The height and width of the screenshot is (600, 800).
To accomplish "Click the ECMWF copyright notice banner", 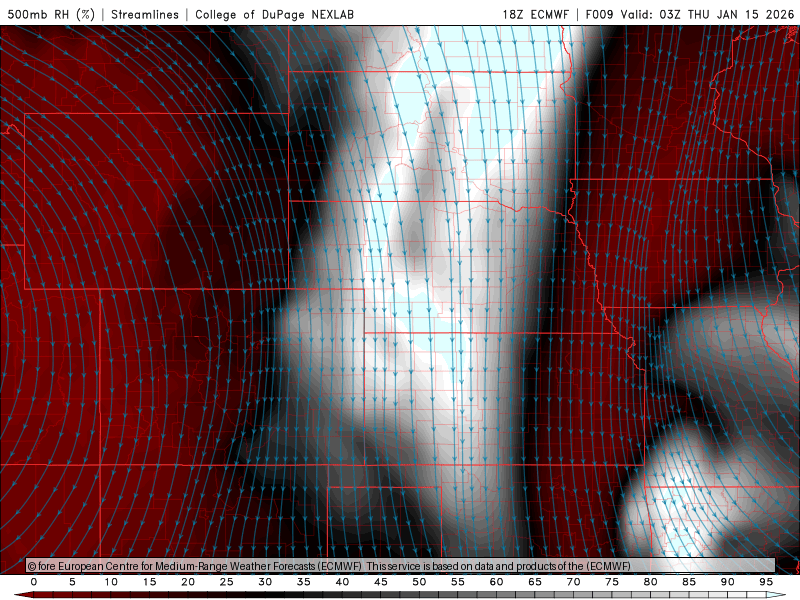I will [401, 566].
